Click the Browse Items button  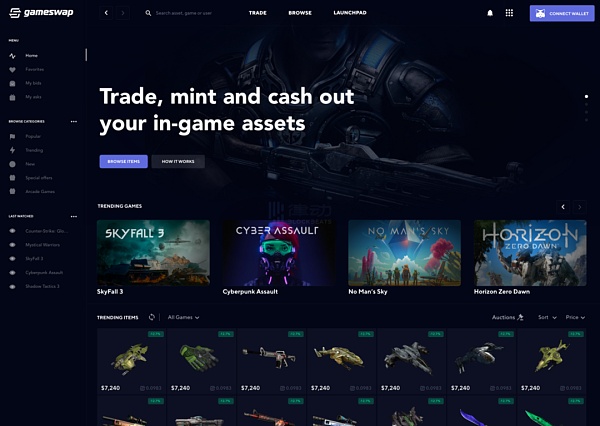click(124, 162)
